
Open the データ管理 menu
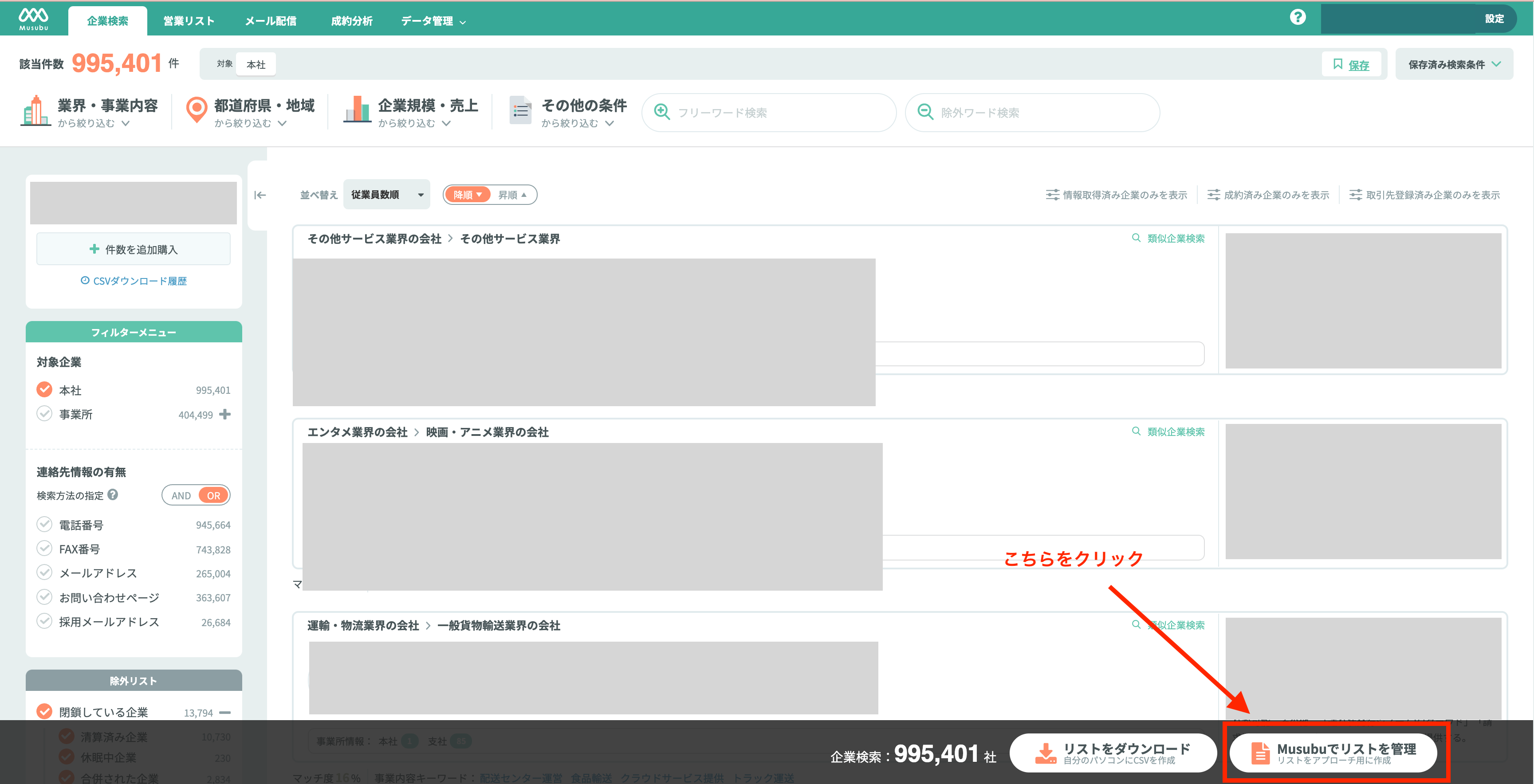pos(433,21)
